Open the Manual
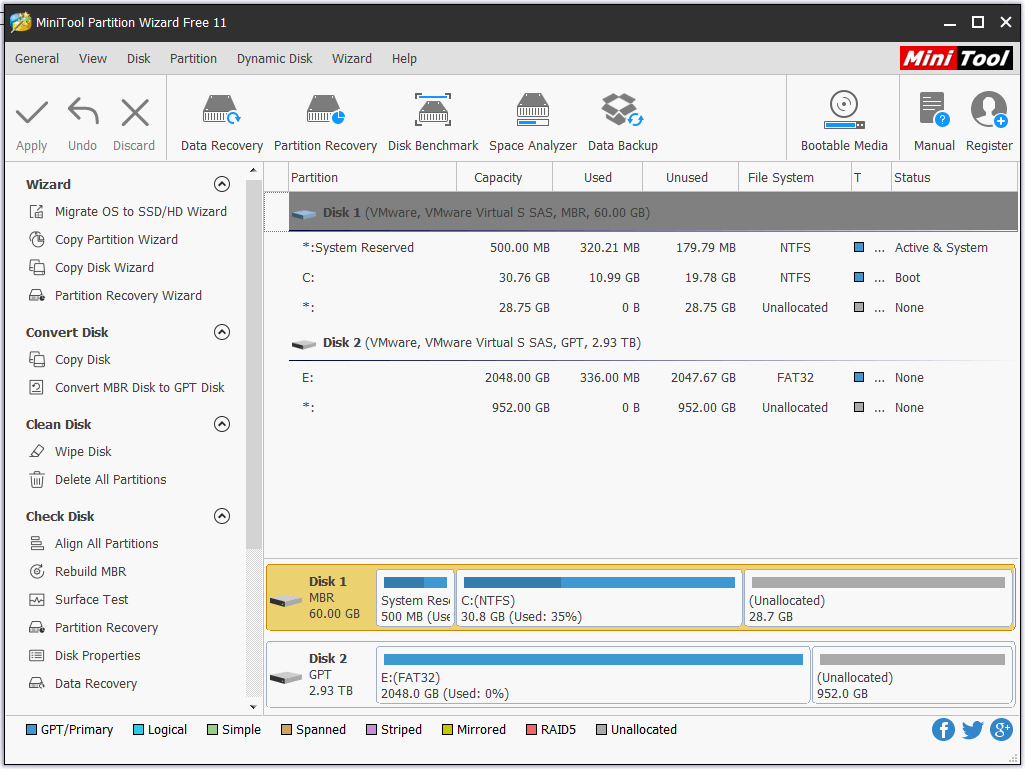The image size is (1025, 769). point(934,122)
